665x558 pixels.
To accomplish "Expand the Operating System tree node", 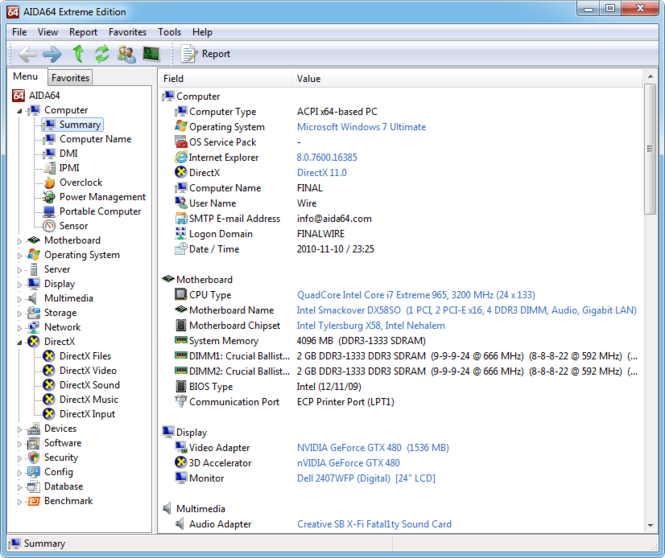I will 20,256.
